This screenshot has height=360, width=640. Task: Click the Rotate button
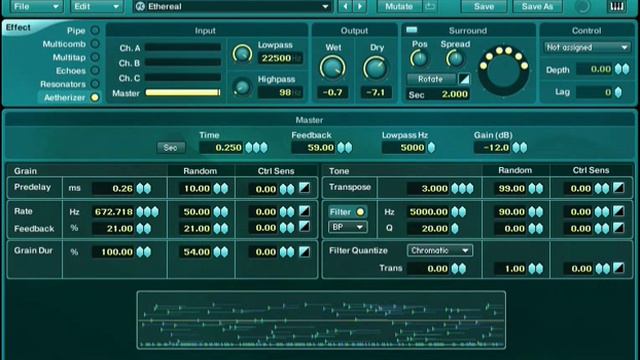coord(431,79)
